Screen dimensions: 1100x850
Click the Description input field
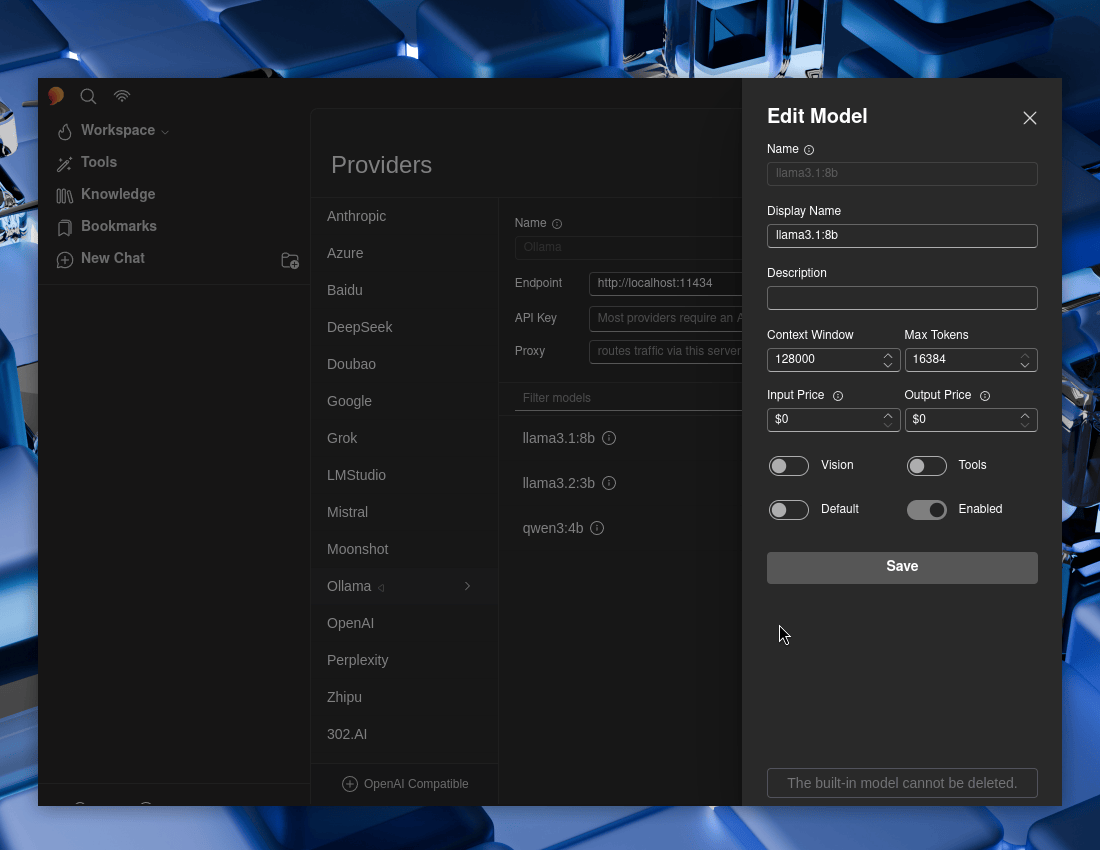(x=901, y=298)
